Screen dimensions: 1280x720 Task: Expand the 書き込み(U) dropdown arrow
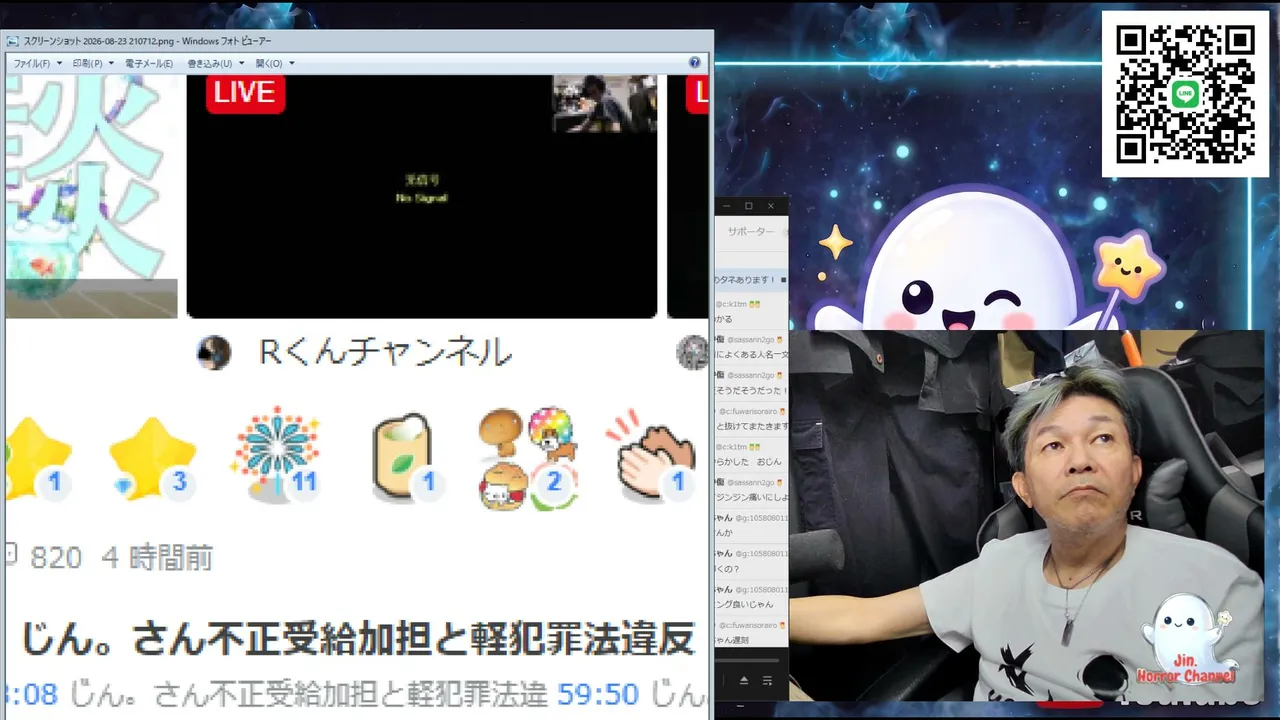(241, 63)
